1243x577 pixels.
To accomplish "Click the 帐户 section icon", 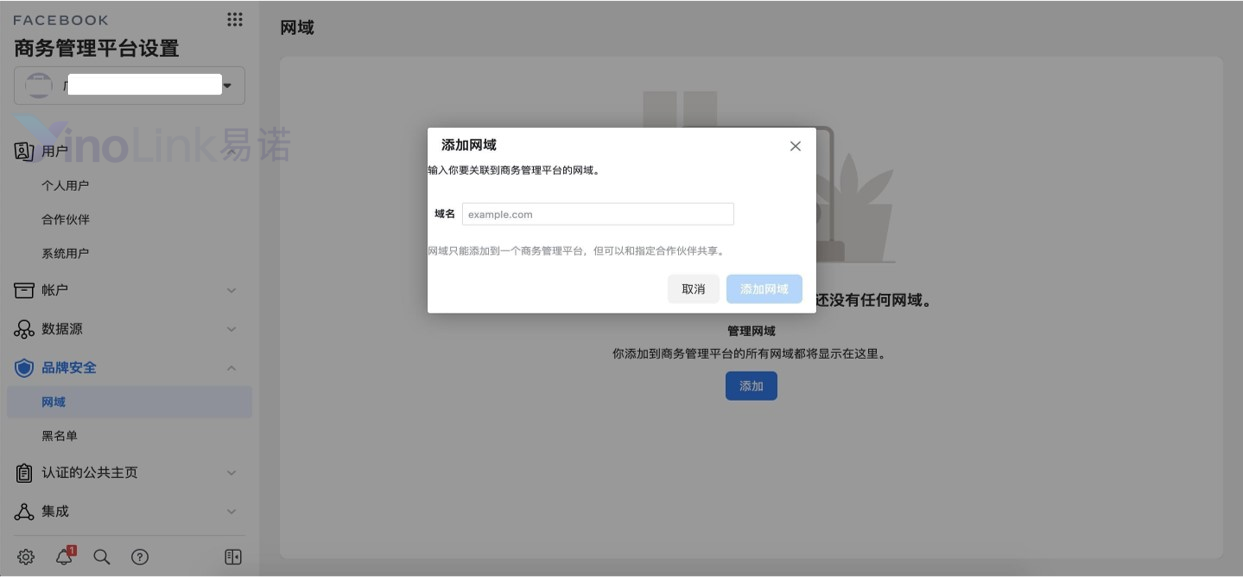I will 24,290.
